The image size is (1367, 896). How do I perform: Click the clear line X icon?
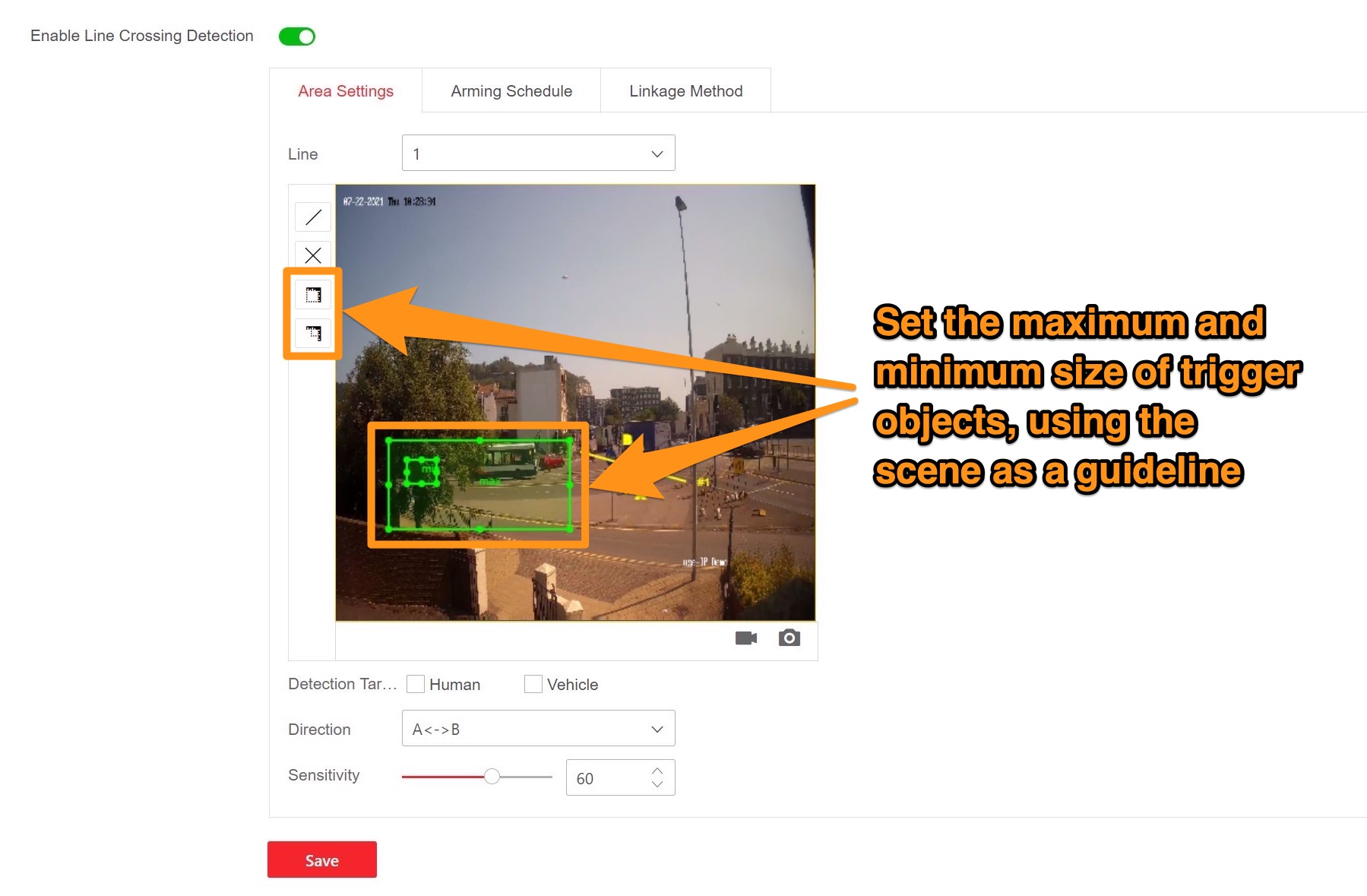313,255
